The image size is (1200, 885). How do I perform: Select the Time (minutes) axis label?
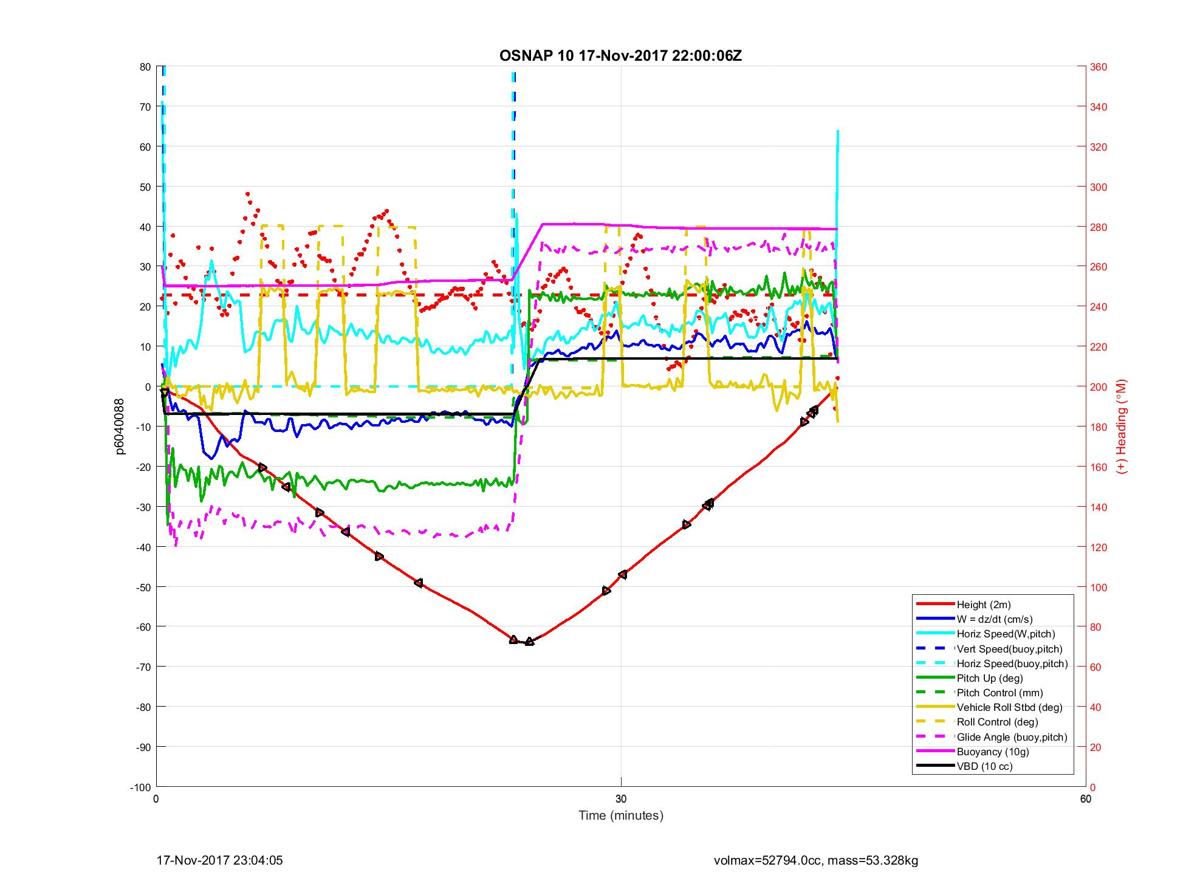click(621, 815)
